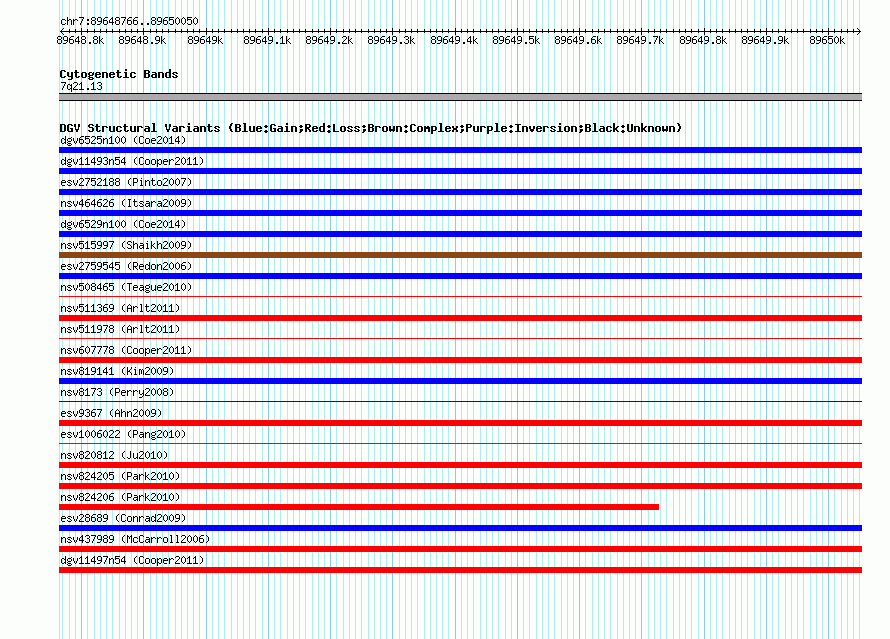
Task: Click the 89648.9k ruler tick label
Action: (142, 40)
